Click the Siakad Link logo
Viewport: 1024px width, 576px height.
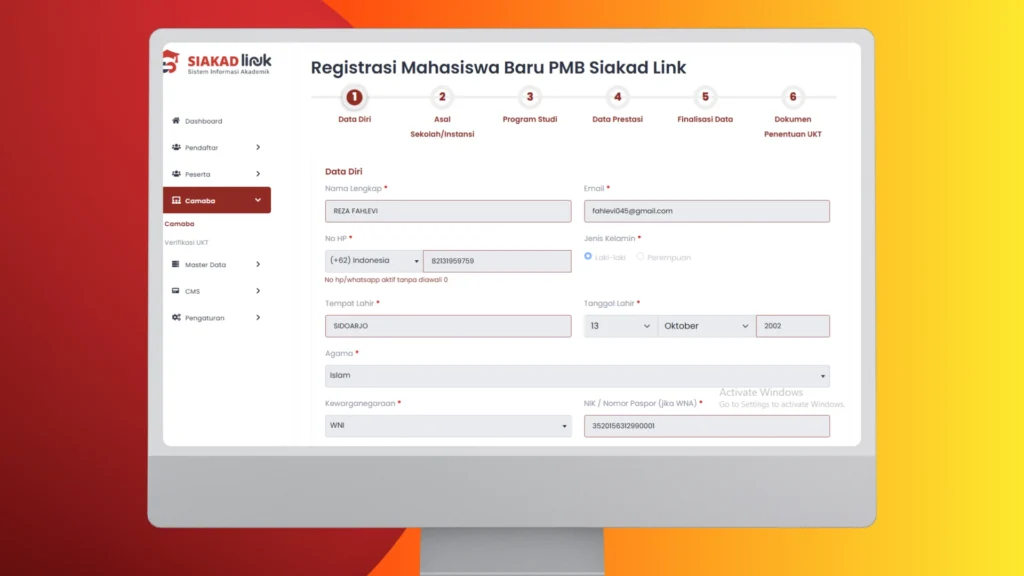[217, 63]
